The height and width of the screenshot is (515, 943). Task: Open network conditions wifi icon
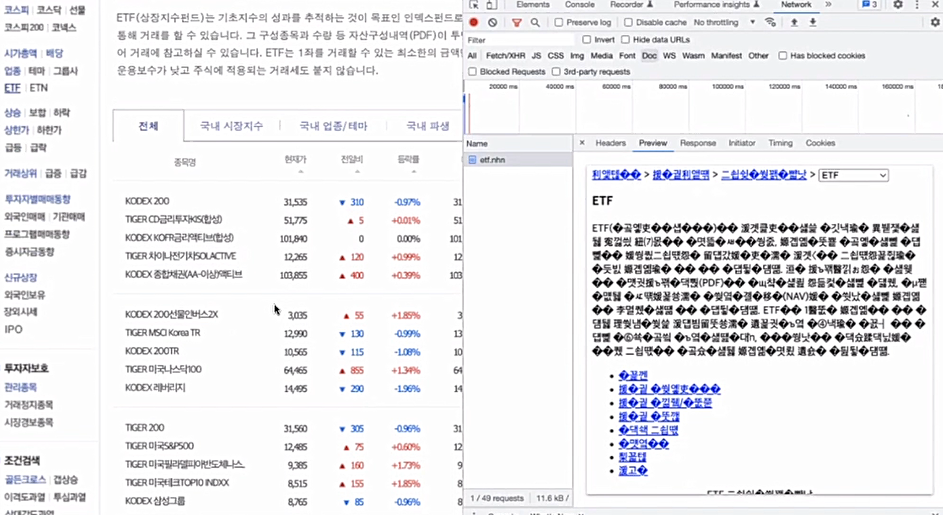click(x=770, y=22)
